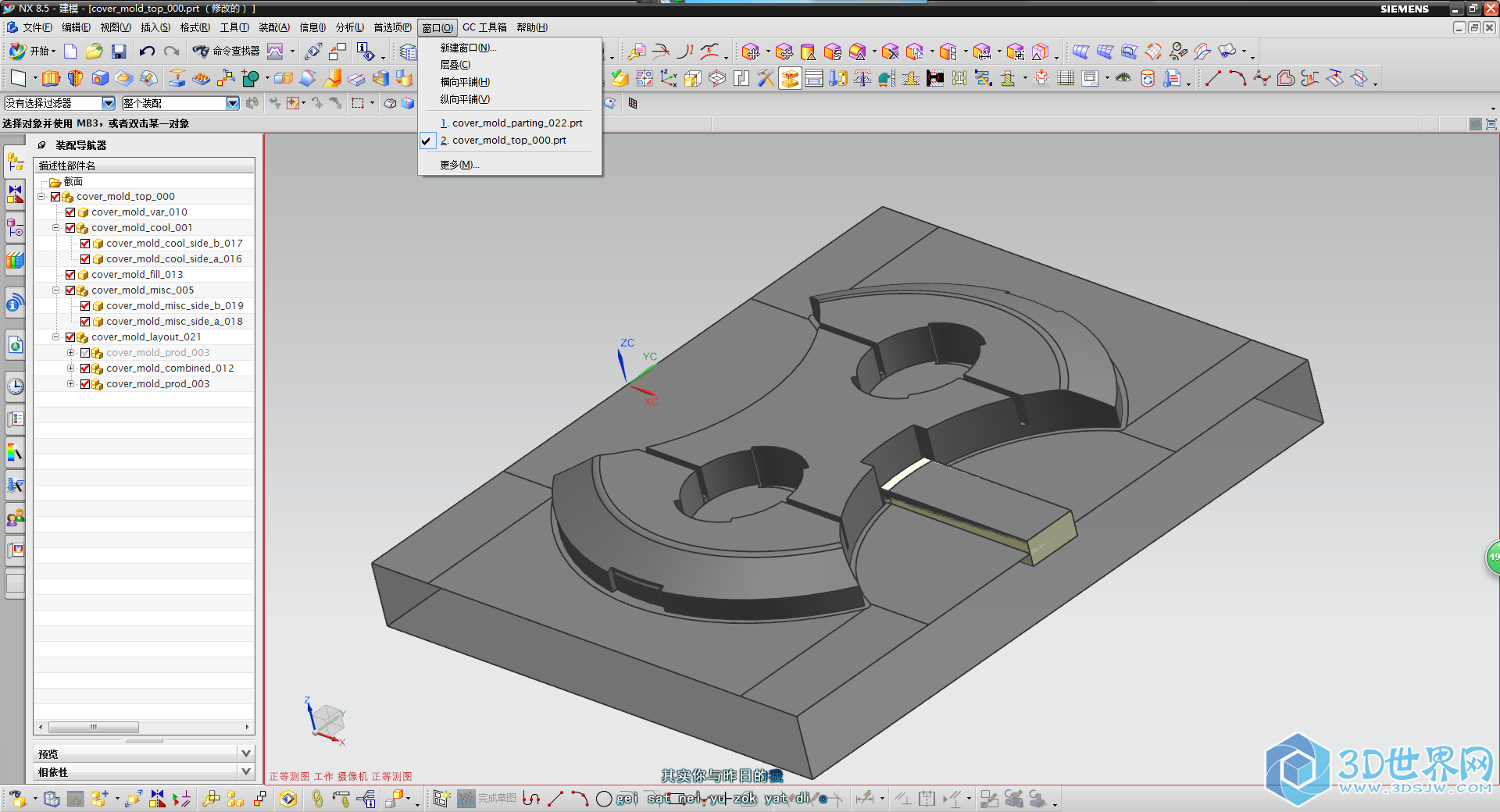Open the GC 工具箱 menu
The image size is (1500, 812).
click(x=484, y=27)
